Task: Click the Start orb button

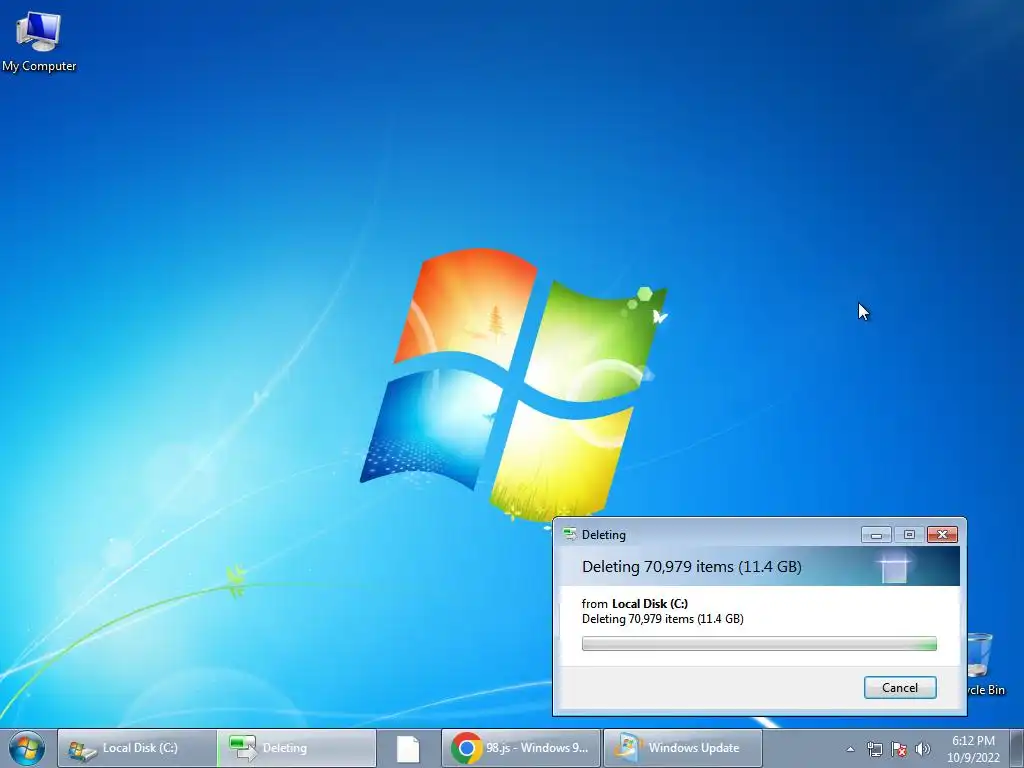Action: point(27,748)
